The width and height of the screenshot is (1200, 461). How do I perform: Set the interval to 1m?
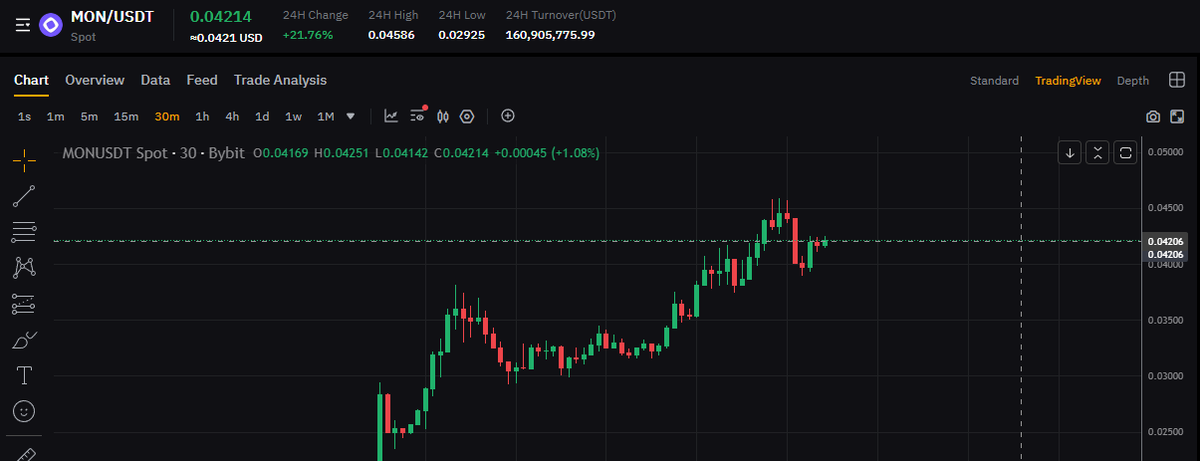click(x=55, y=116)
